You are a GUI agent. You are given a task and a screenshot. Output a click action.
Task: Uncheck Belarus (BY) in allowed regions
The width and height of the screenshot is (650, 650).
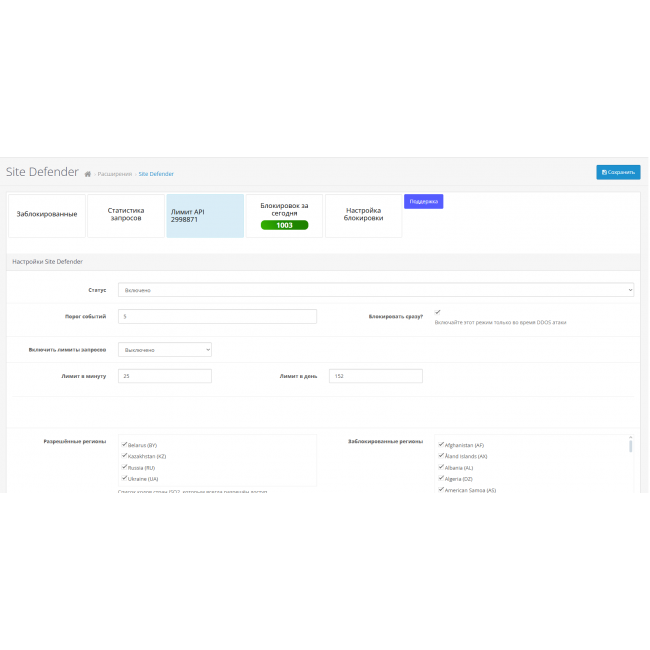124,444
